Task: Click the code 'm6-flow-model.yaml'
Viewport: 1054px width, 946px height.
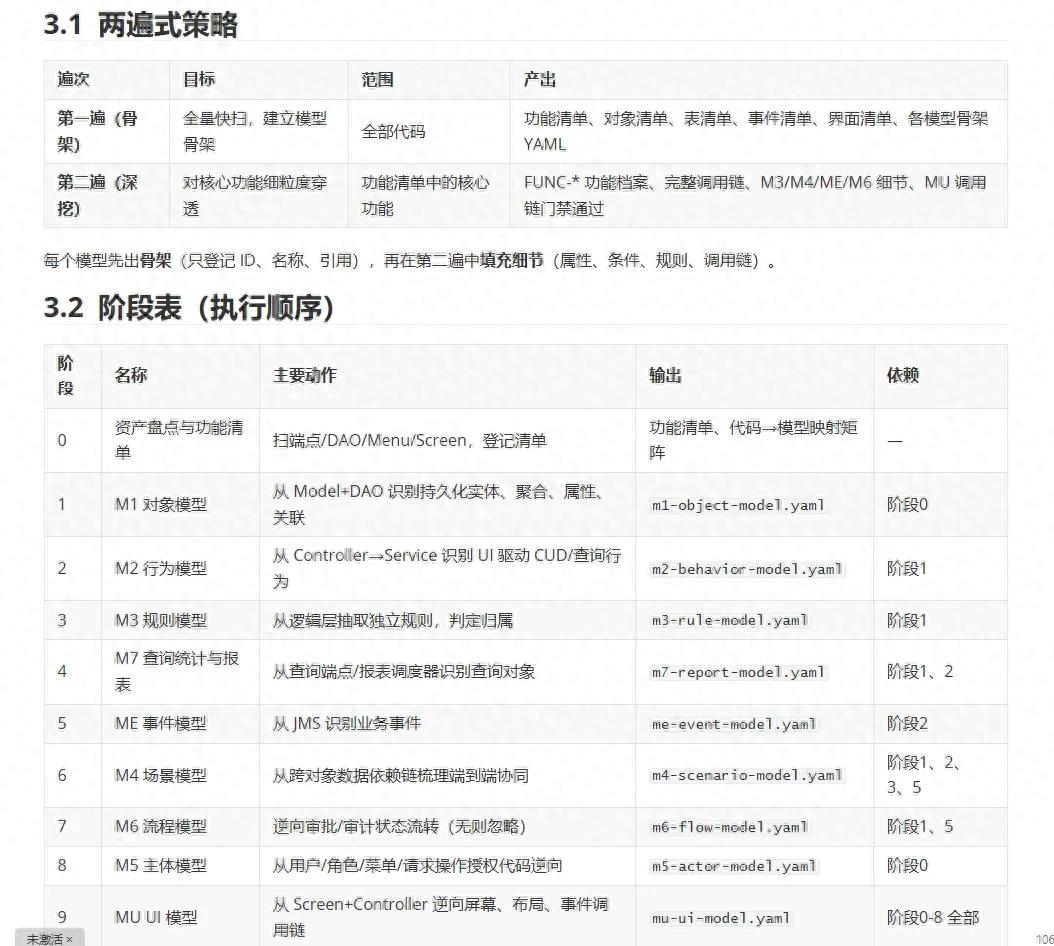Action: [x=729, y=827]
